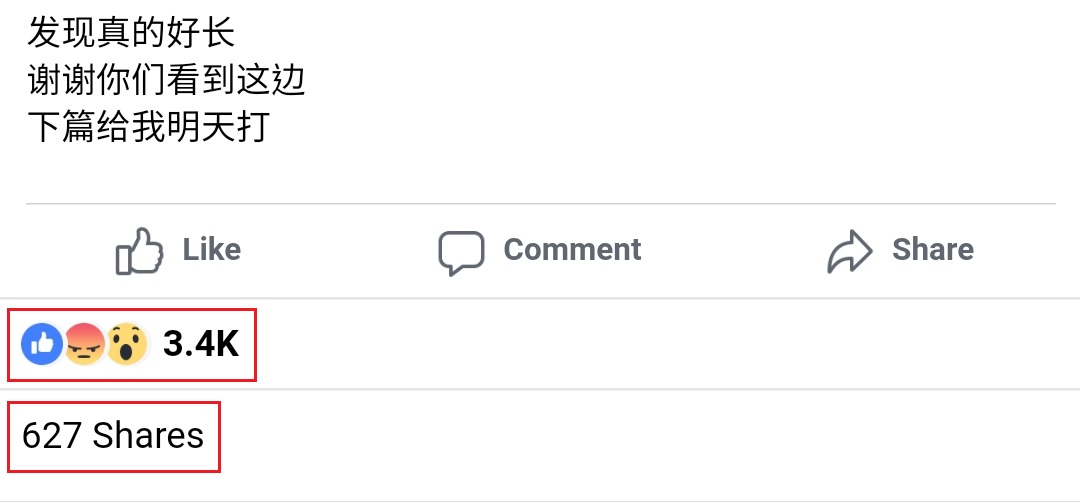Click the number 627 in share count
Screen dimensions: 1080x502
pyautogui.click(x=51, y=436)
